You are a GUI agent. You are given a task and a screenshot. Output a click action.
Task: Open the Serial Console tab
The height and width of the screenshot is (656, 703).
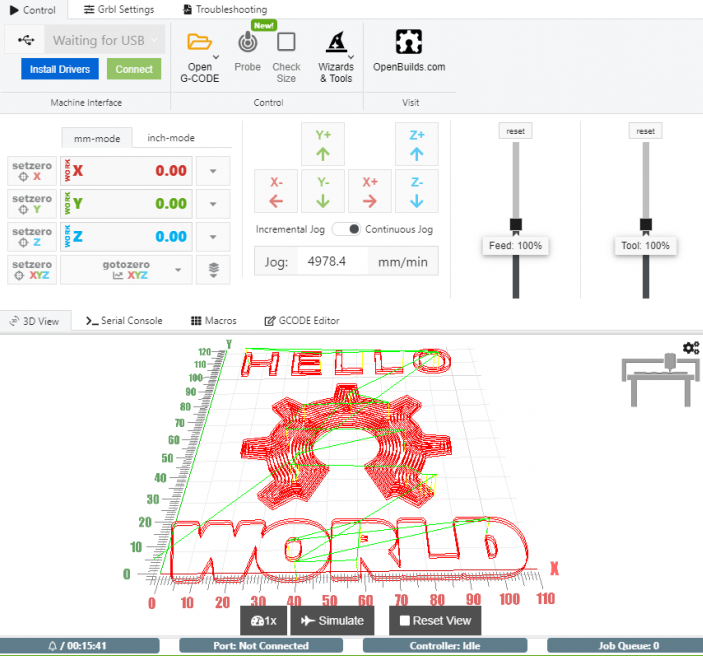124,321
